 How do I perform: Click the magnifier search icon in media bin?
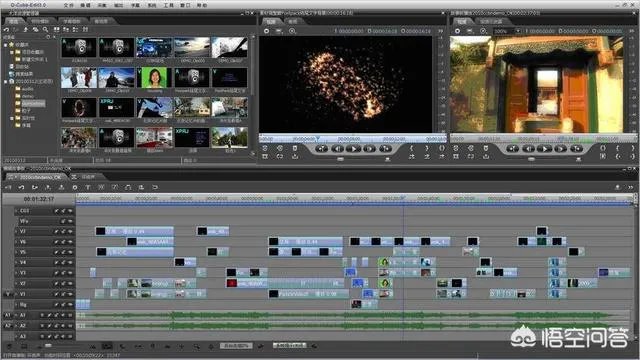[45, 30]
